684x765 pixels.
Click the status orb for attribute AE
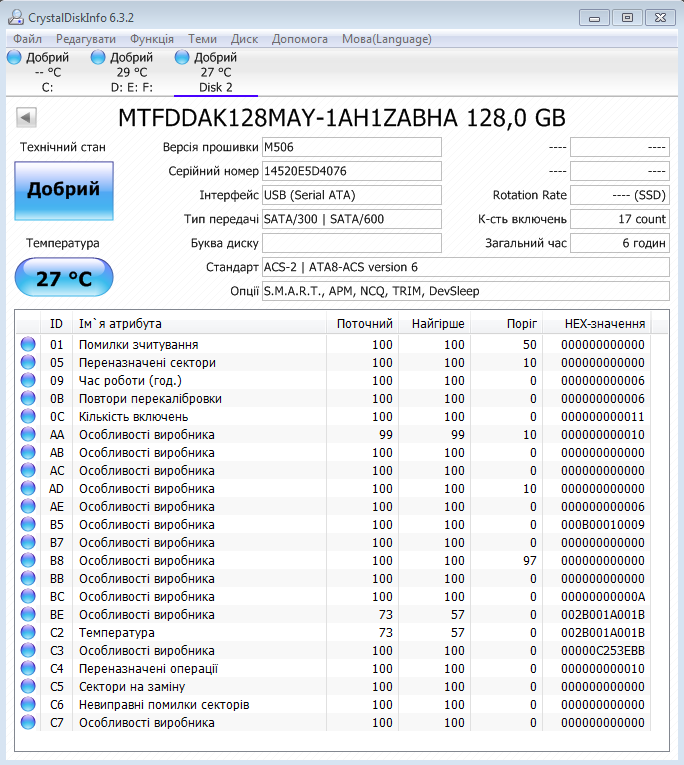tap(28, 506)
